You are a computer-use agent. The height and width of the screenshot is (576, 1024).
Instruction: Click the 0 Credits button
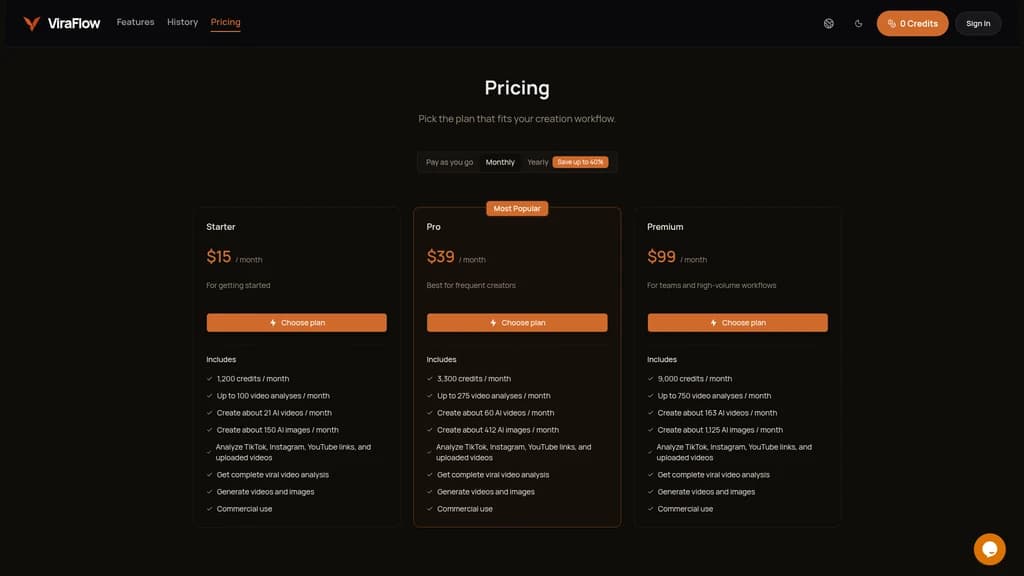click(912, 24)
